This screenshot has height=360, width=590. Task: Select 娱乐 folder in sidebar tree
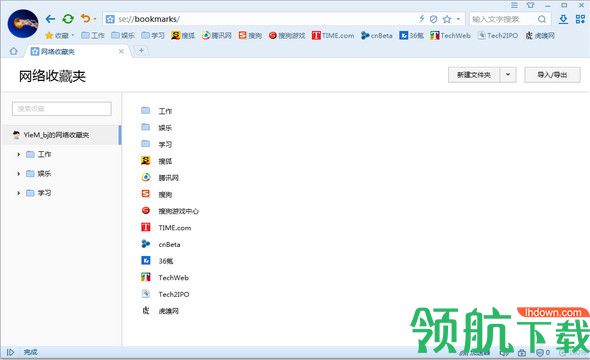(38, 173)
